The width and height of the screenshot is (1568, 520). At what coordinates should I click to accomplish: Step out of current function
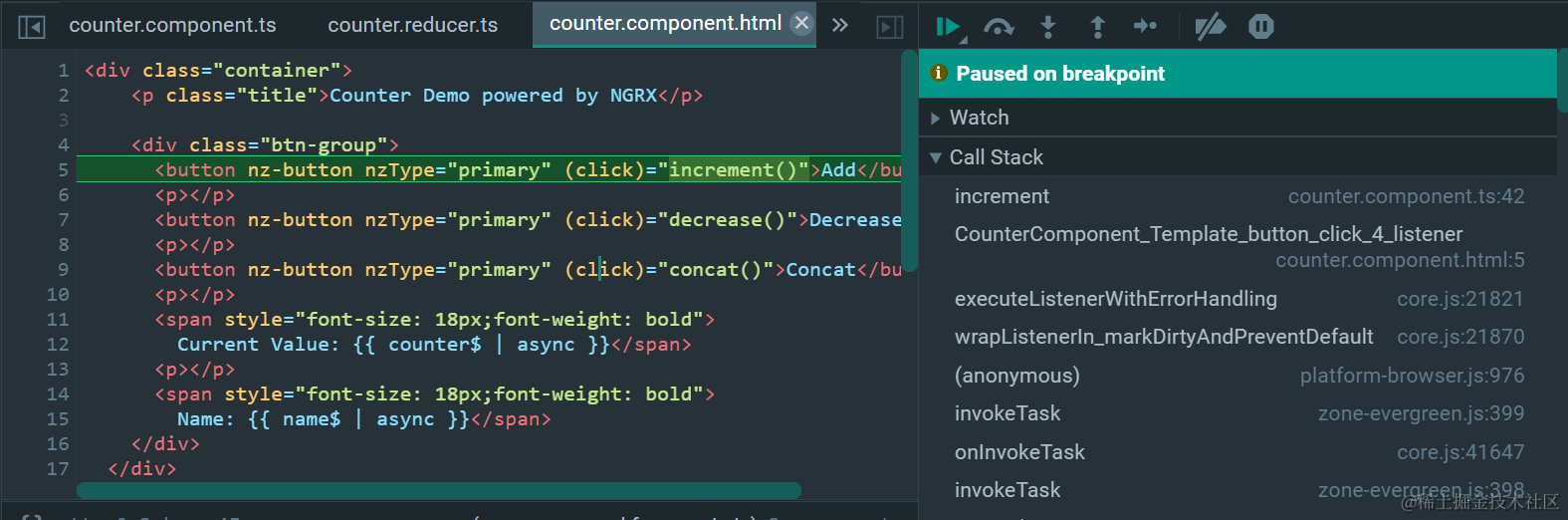tap(1097, 27)
